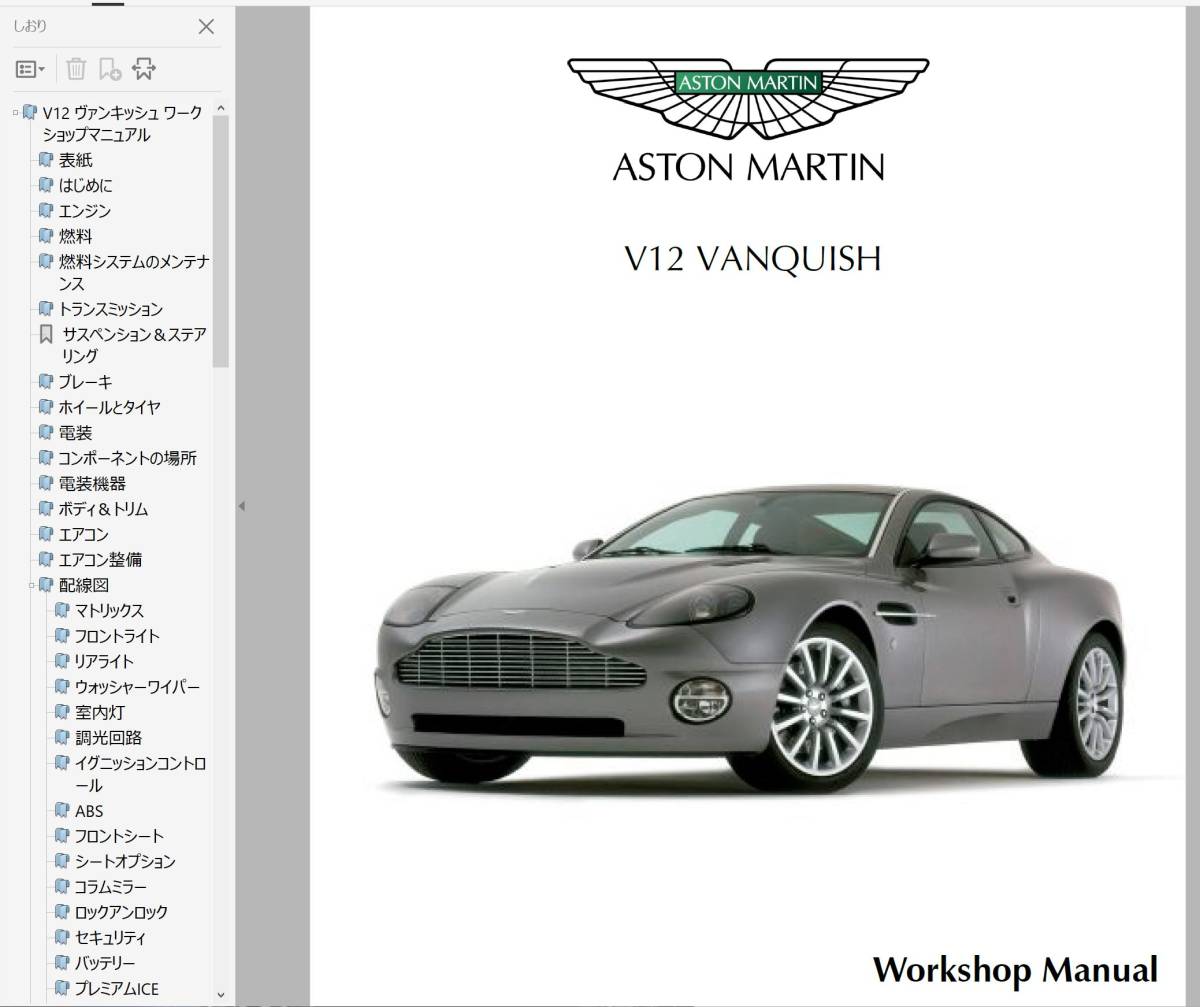This screenshot has width=1200, height=1007.
Task: Click the bookmark icon beside マトリックス
Action: pyautogui.click(x=62, y=610)
